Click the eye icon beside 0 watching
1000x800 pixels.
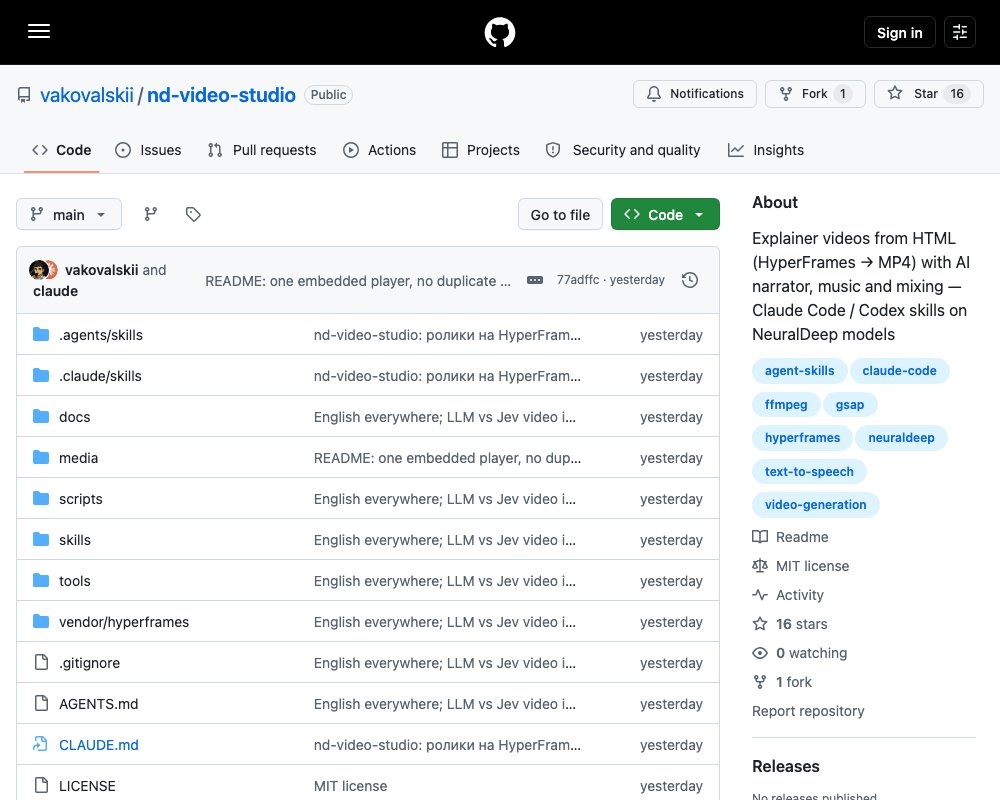pos(760,653)
